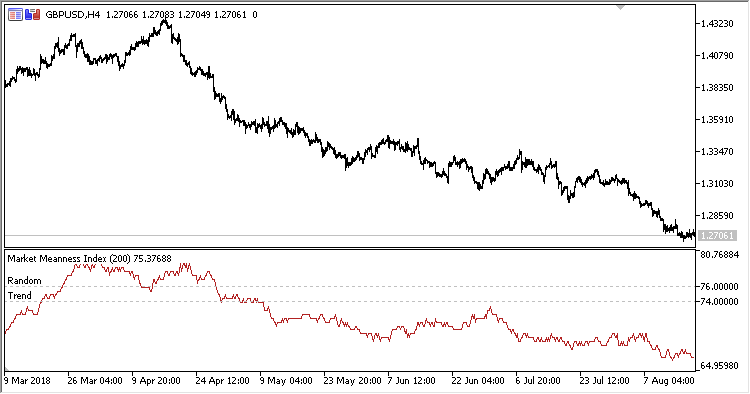Click the 7 Aug 04:00 time label
Image resolution: width=750 pixels, height=394 pixels.
click(669, 381)
